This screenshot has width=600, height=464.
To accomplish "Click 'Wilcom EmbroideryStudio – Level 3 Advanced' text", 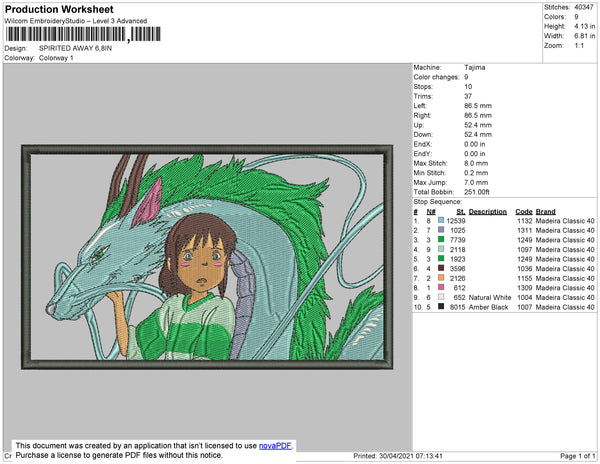I will pos(76,21).
